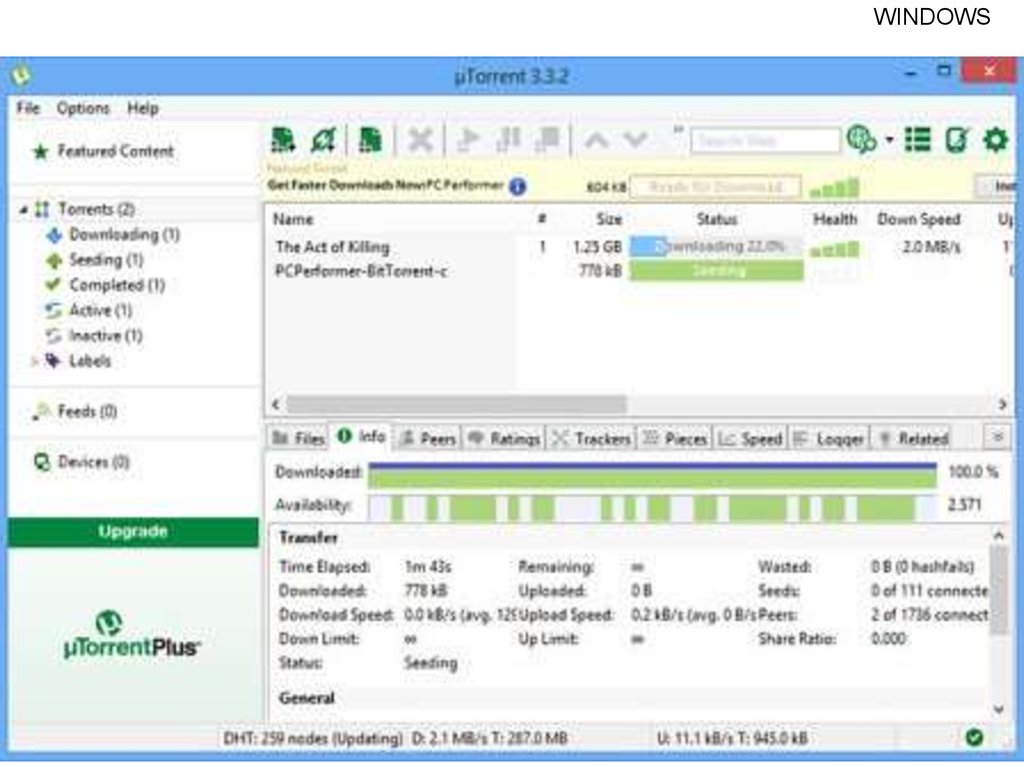Click the horizontal scrollbar in torrent list
Image resolution: width=1024 pixels, height=767 pixels.
pos(456,404)
